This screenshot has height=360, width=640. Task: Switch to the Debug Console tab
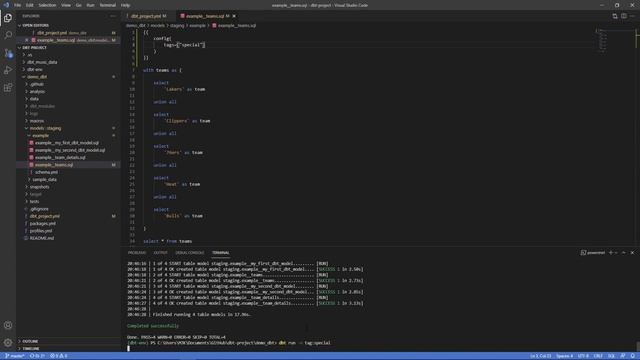point(189,253)
